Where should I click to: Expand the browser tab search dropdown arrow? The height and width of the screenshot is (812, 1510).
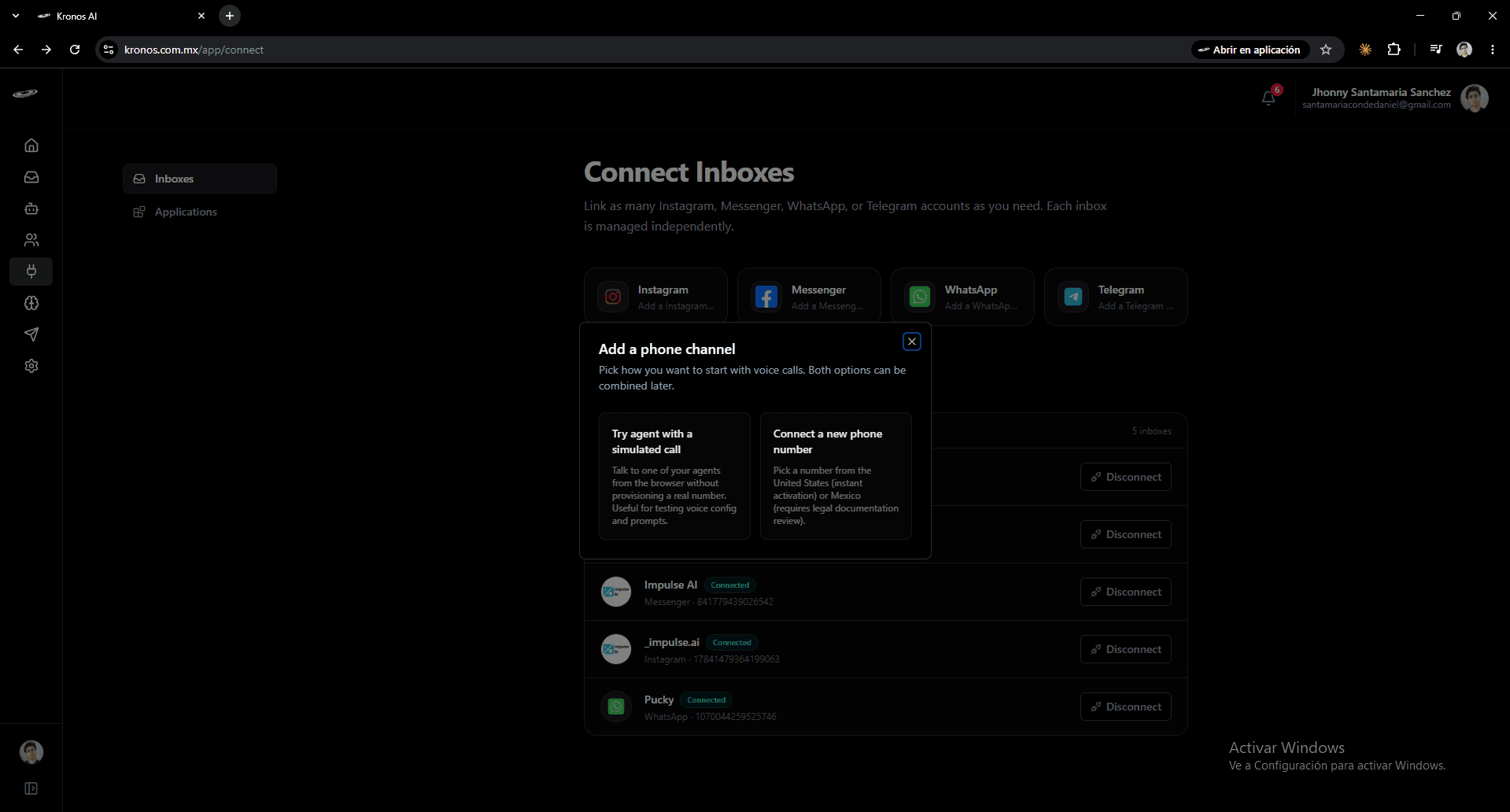pos(16,16)
